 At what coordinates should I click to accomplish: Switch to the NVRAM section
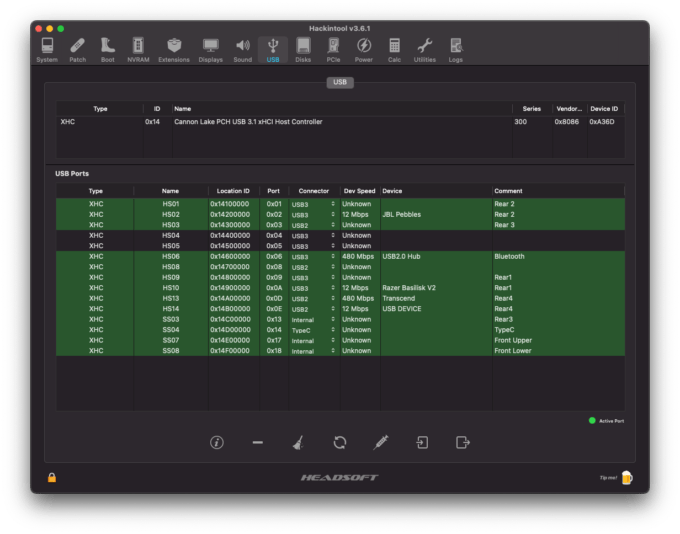tap(138, 50)
